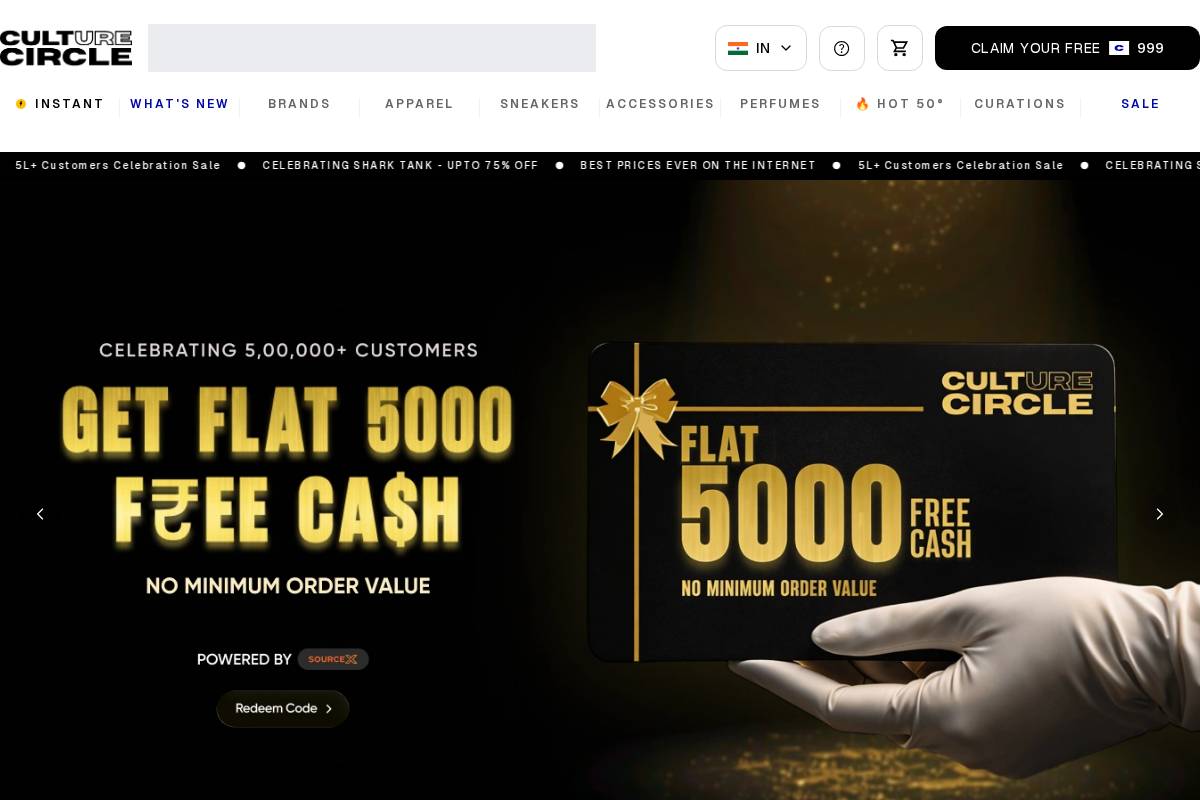Click the India flag icon
The height and width of the screenshot is (800, 1200).
tap(738, 48)
